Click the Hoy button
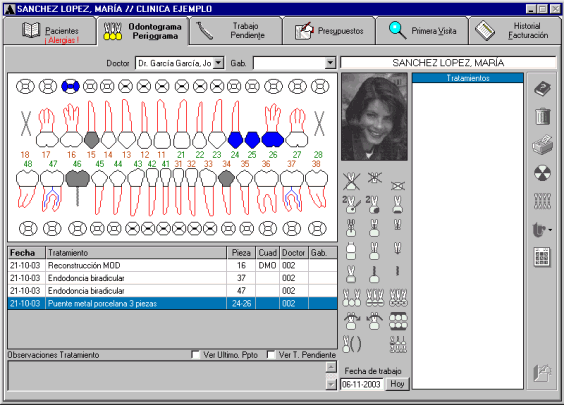564x405 pixels. (397, 384)
